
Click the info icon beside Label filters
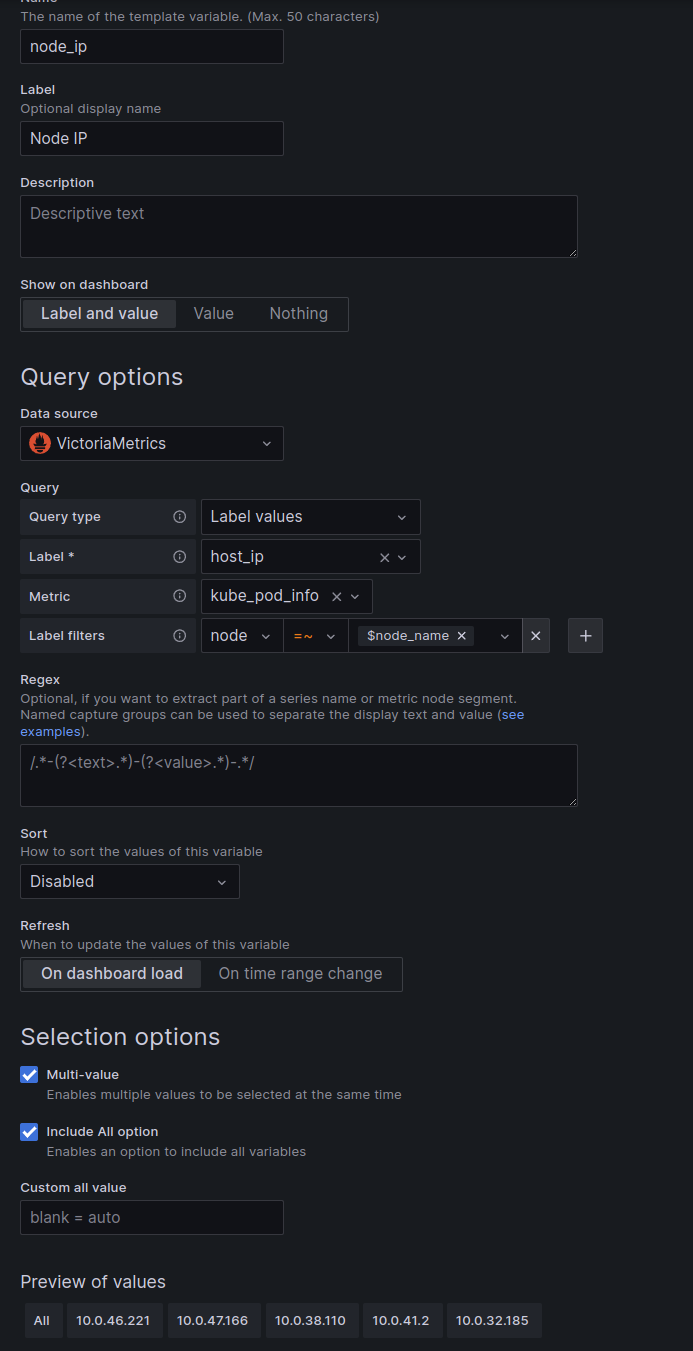pos(180,635)
